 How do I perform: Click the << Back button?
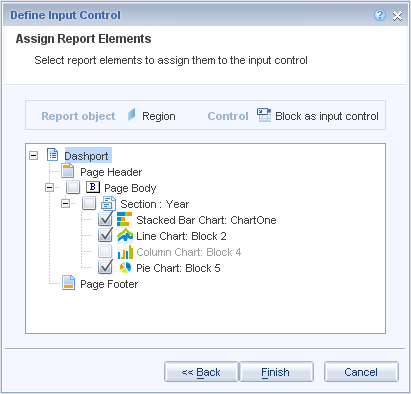pos(201,372)
